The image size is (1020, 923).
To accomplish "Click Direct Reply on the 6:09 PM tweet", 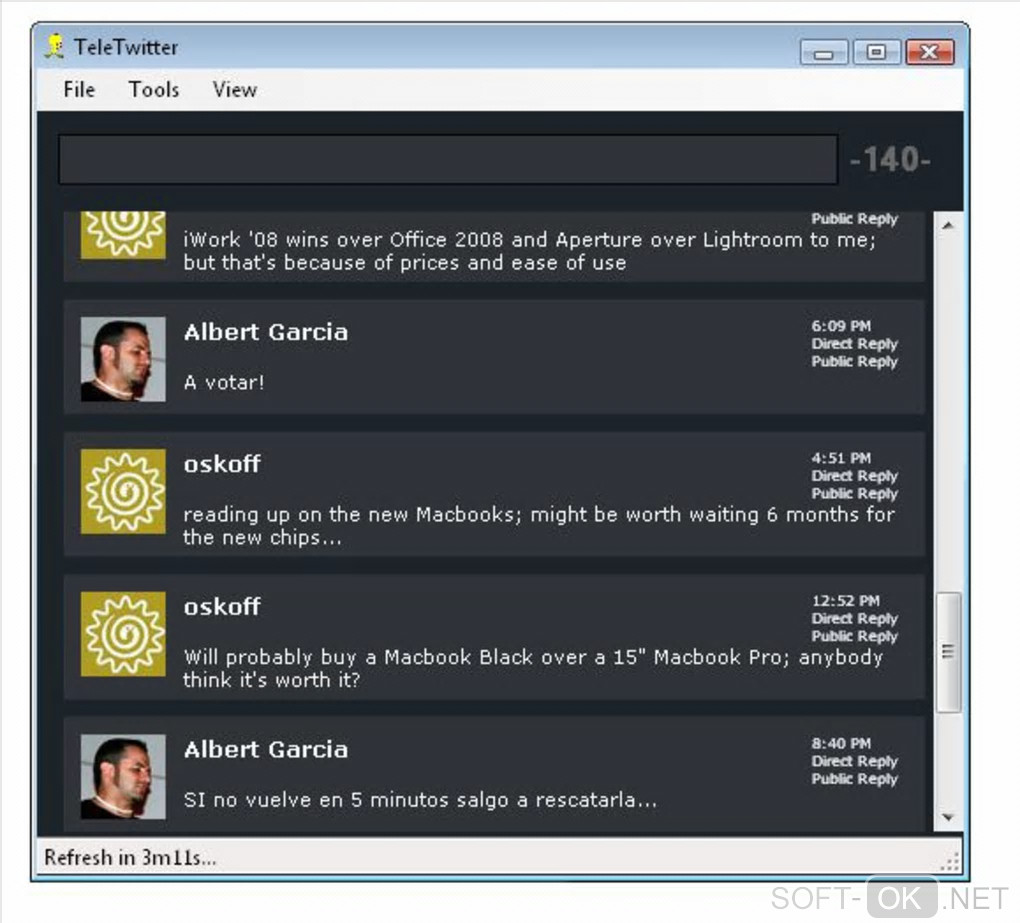I will pos(854,343).
